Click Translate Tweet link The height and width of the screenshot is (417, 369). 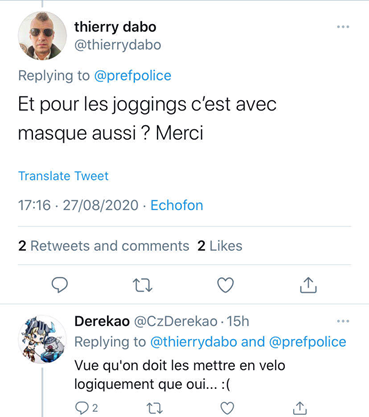coord(63,176)
